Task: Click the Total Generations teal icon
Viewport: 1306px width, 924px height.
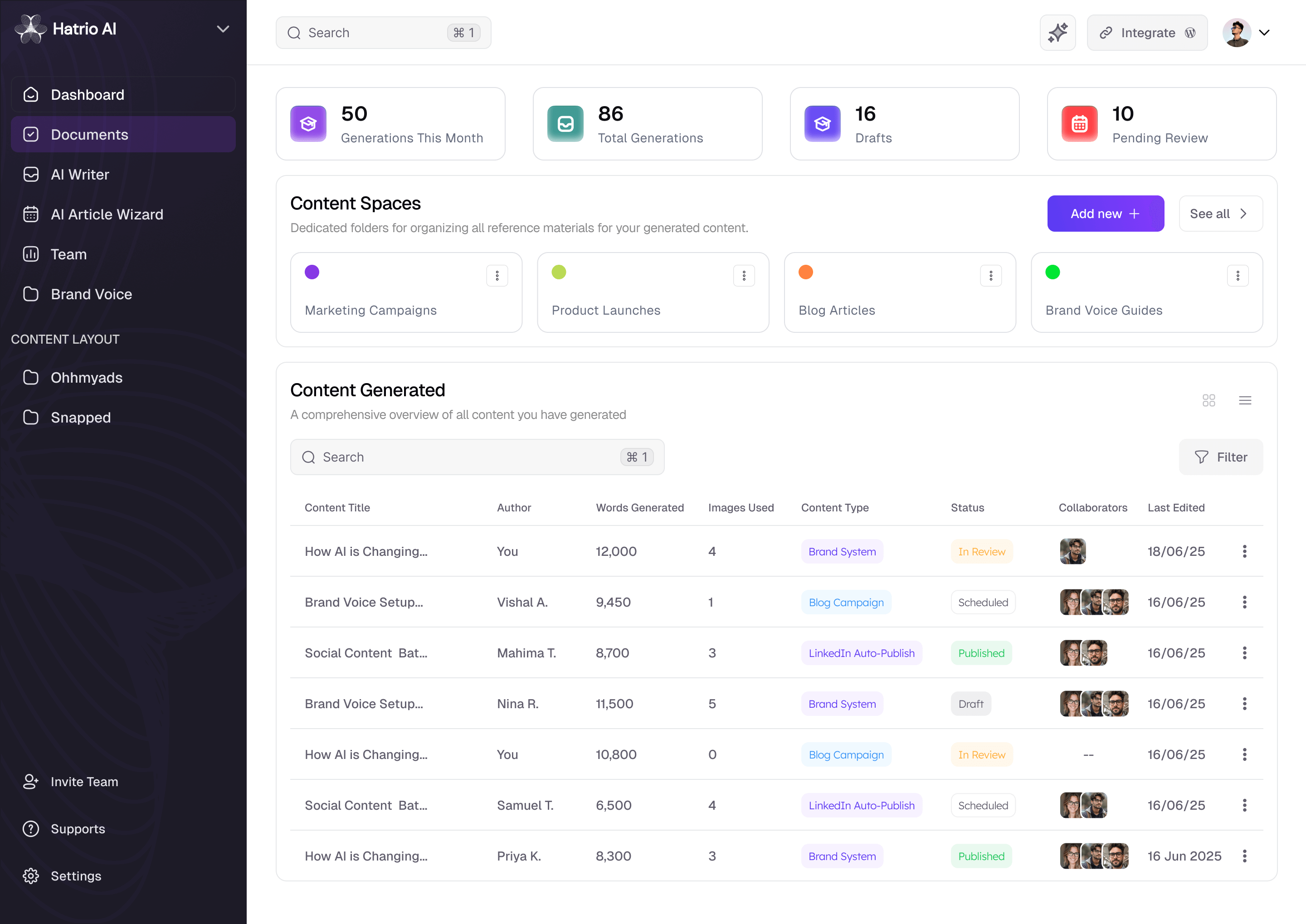Action: pyautogui.click(x=565, y=123)
